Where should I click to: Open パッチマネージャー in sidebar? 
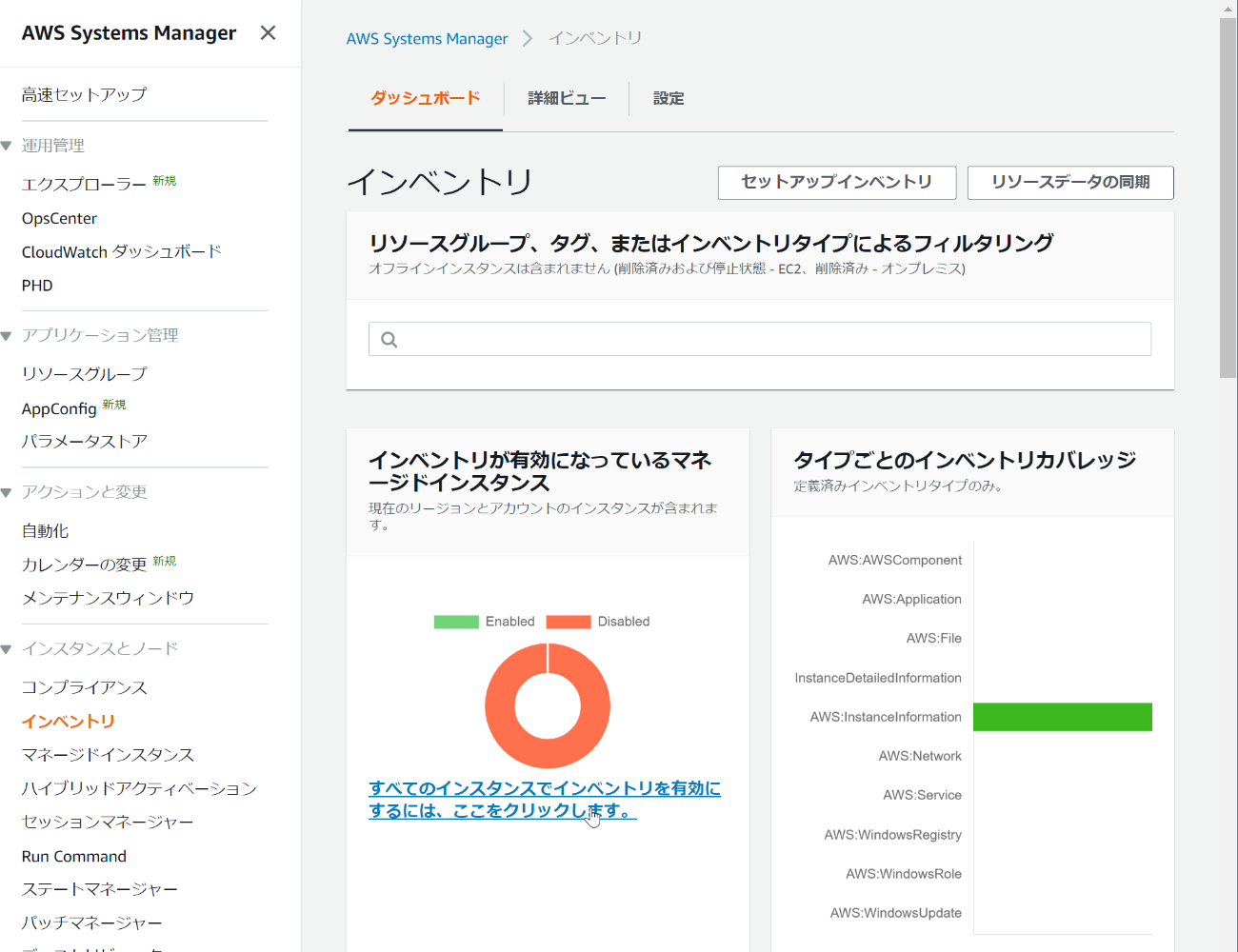pyautogui.click(x=91, y=922)
